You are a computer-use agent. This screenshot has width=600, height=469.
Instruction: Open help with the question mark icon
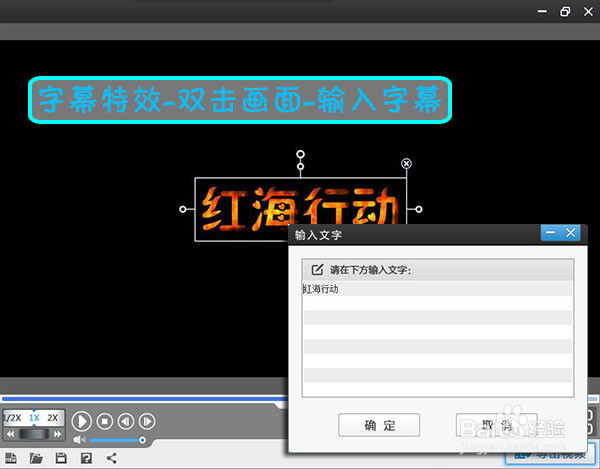(x=86, y=458)
